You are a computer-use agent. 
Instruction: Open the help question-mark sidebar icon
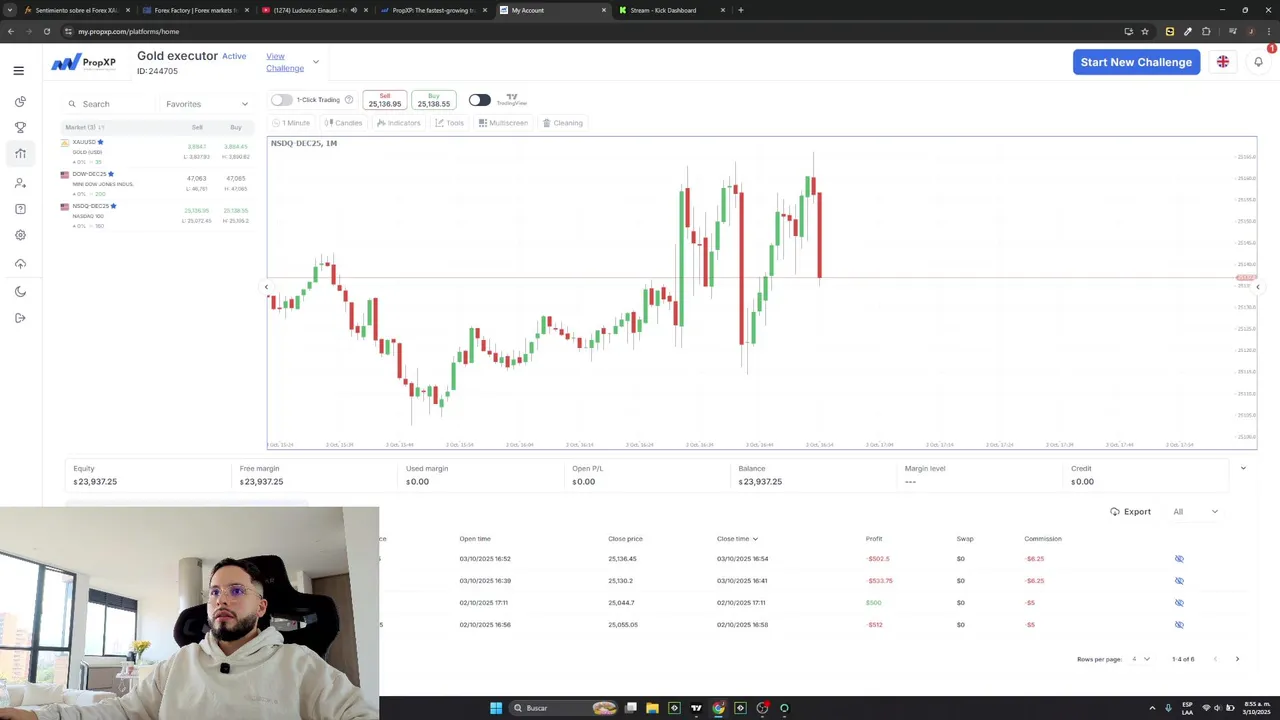20,209
